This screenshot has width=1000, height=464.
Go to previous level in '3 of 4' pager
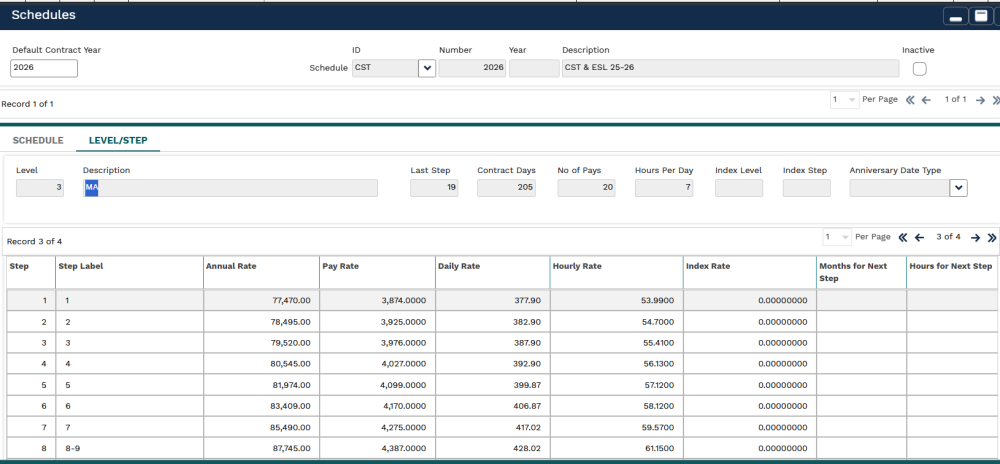click(919, 237)
